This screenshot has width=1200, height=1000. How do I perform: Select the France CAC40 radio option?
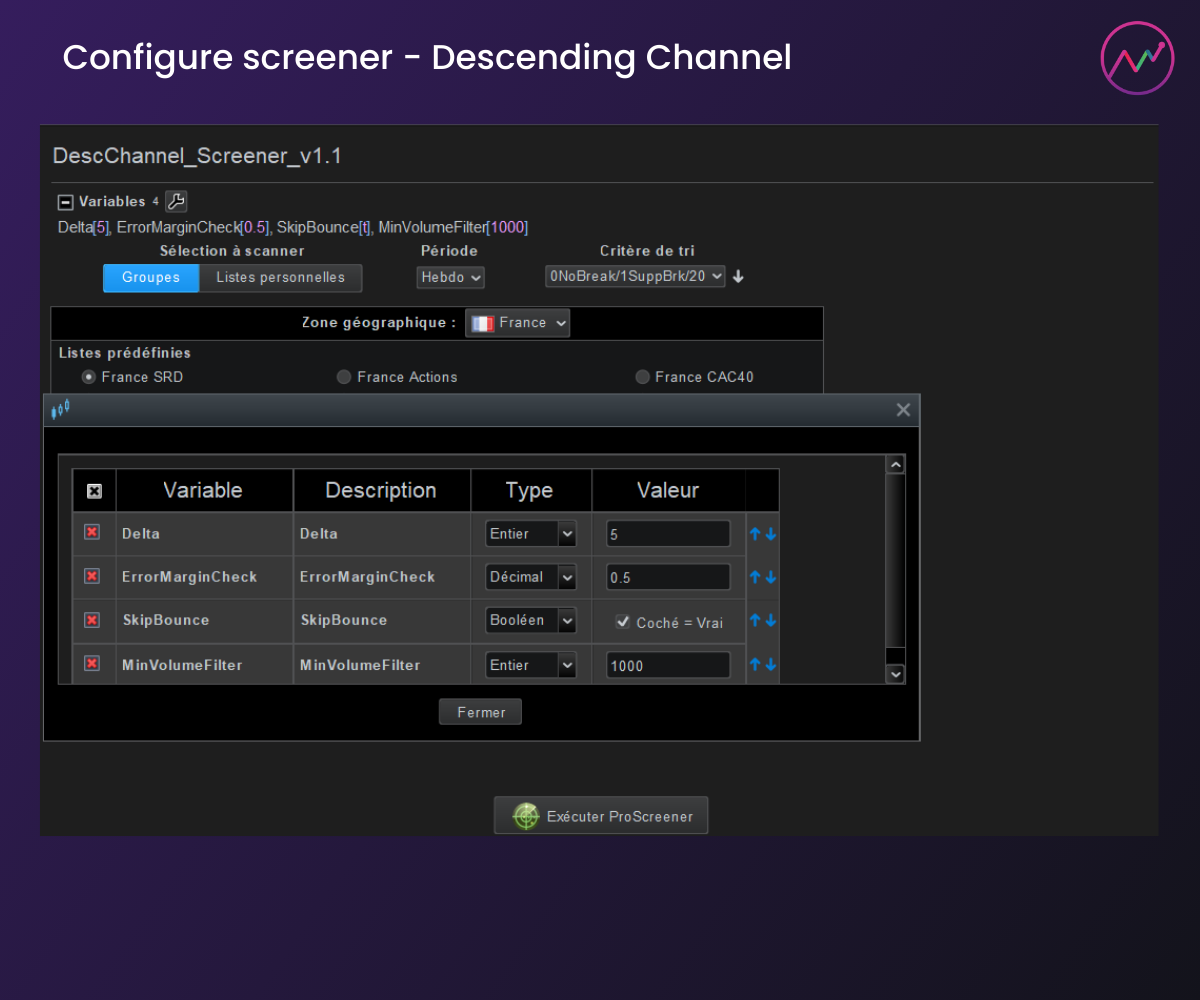point(642,377)
